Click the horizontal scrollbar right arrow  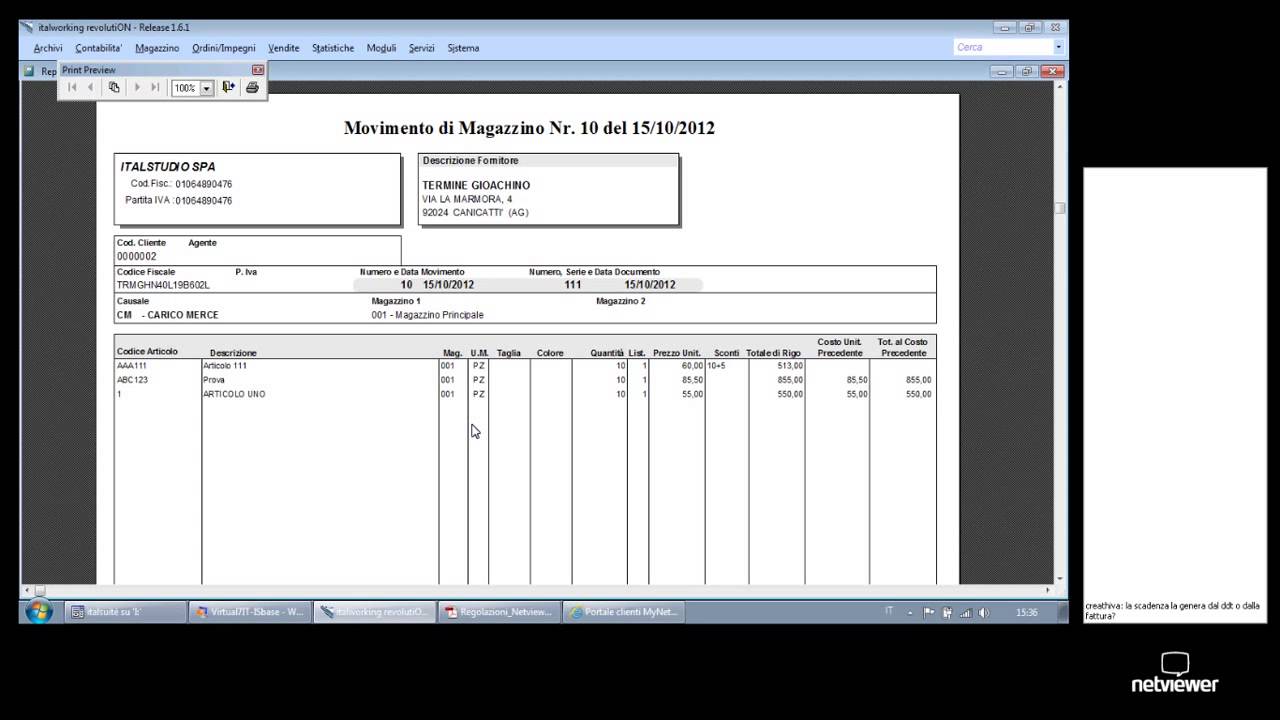click(1048, 590)
